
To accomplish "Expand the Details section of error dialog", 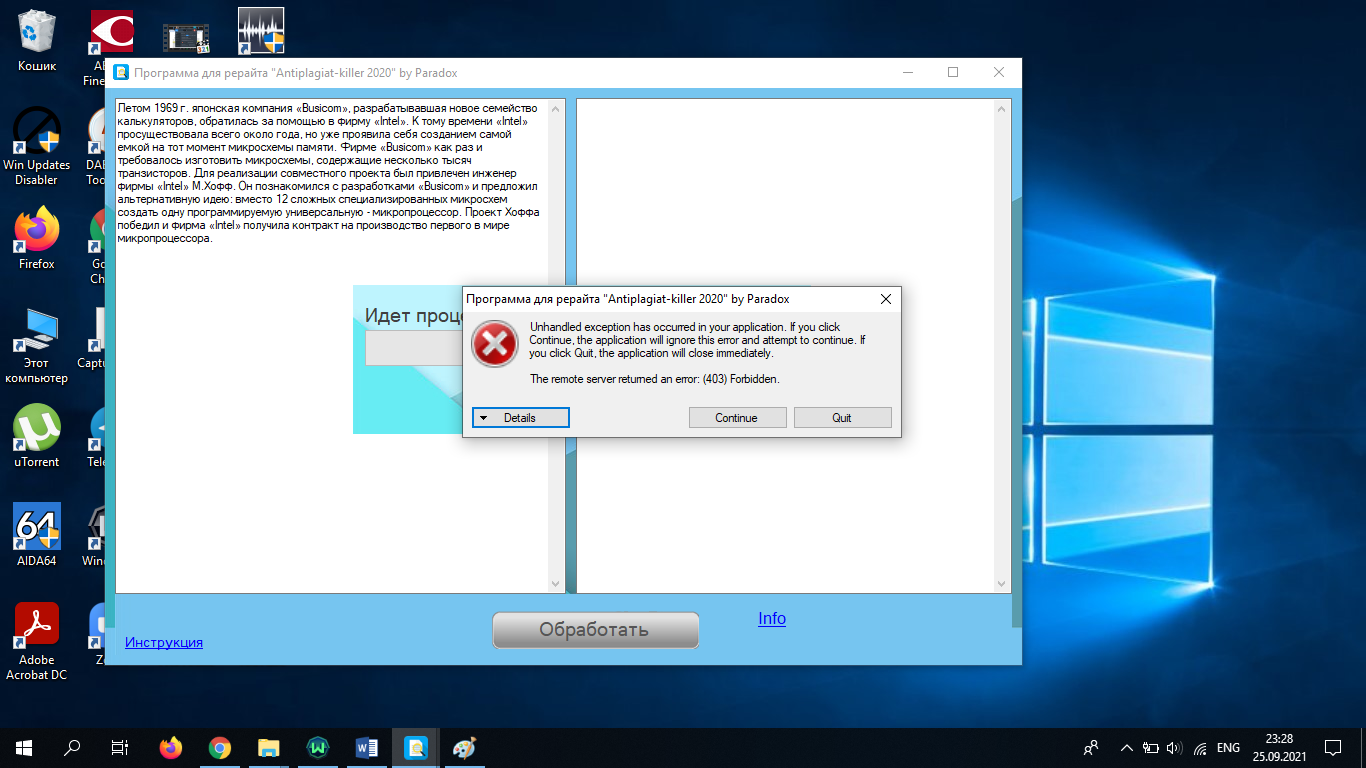I will pos(520,418).
